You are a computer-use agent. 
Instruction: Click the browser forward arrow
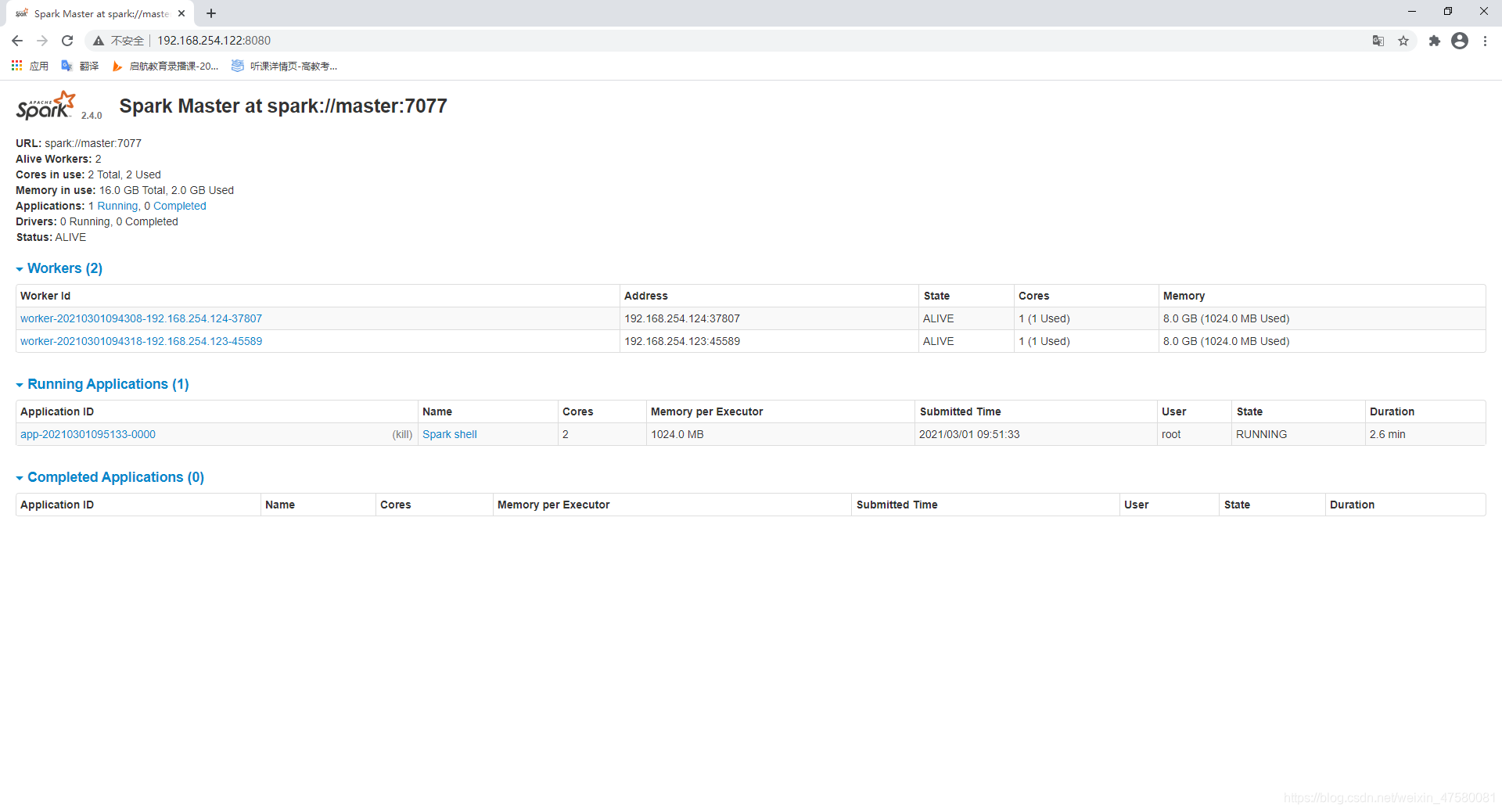click(x=42, y=41)
